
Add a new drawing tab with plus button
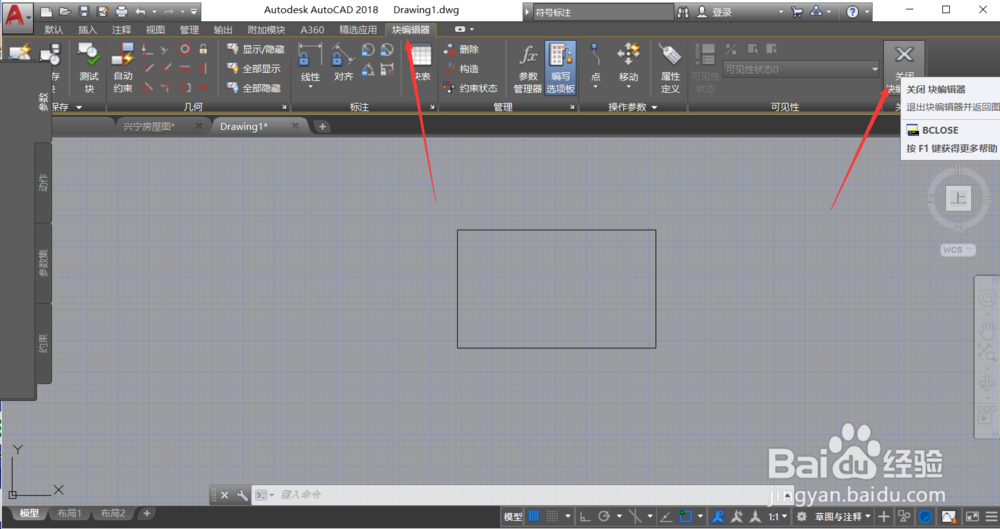pos(322,126)
